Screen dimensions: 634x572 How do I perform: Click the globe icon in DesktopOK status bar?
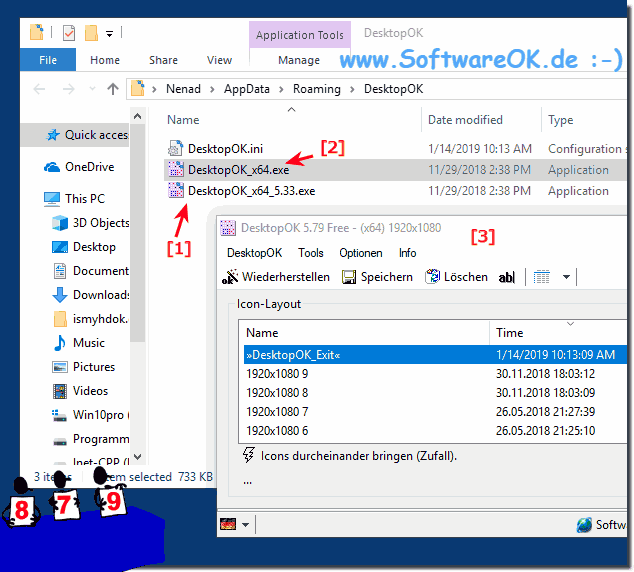click(x=584, y=524)
